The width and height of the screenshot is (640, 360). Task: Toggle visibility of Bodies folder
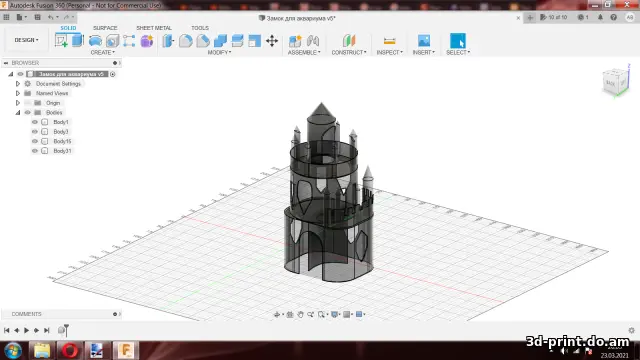pyautogui.click(x=27, y=113)
